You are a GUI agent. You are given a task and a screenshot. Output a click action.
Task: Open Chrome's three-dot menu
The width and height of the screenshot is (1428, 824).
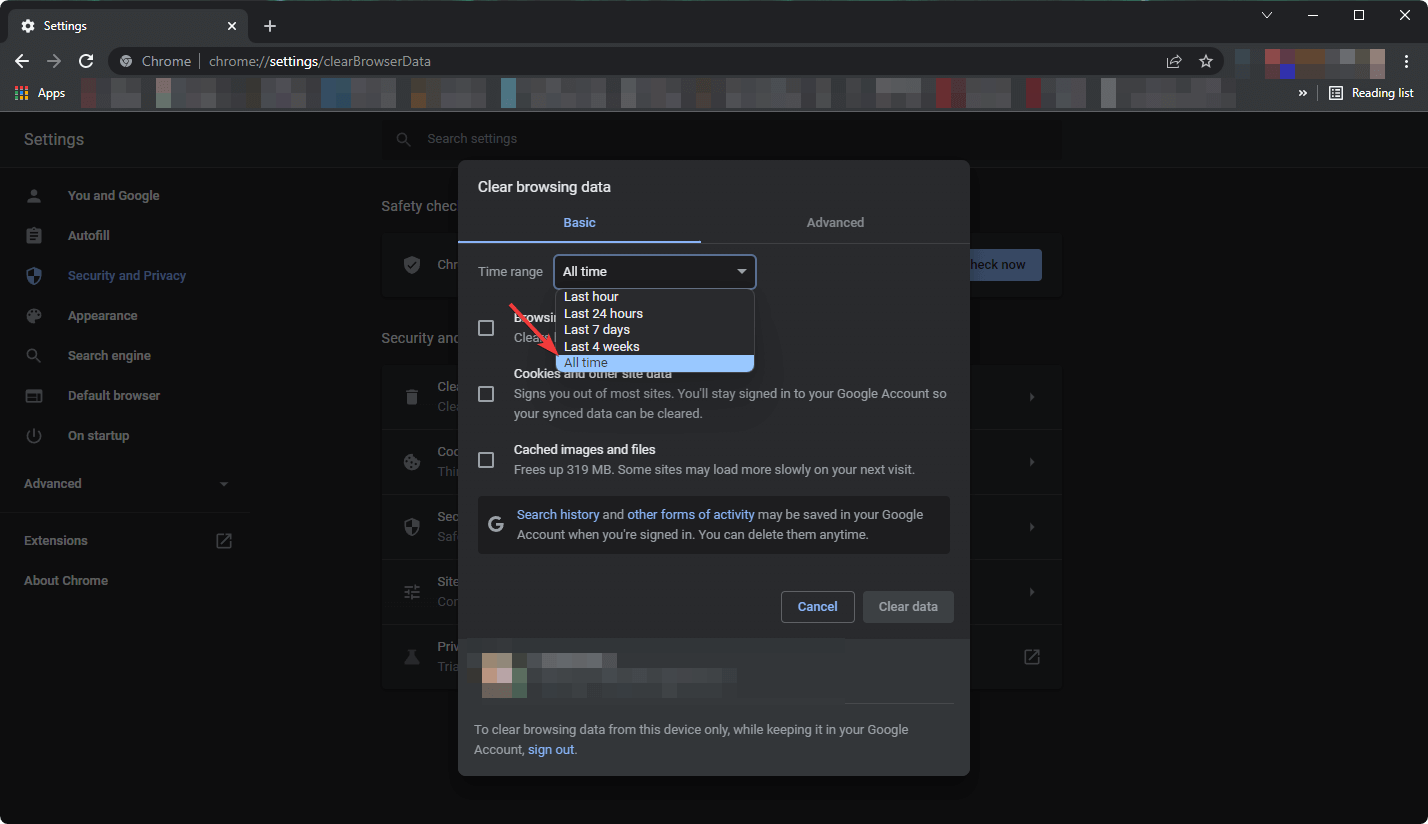tap(1407, 60)
